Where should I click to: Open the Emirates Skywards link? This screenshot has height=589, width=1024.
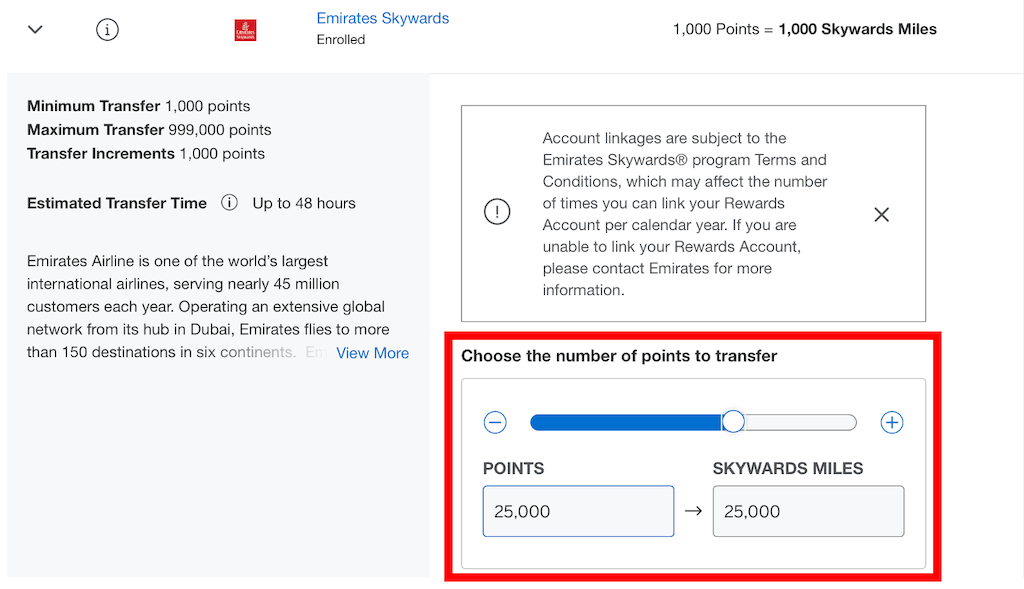(x=382, y=18)
